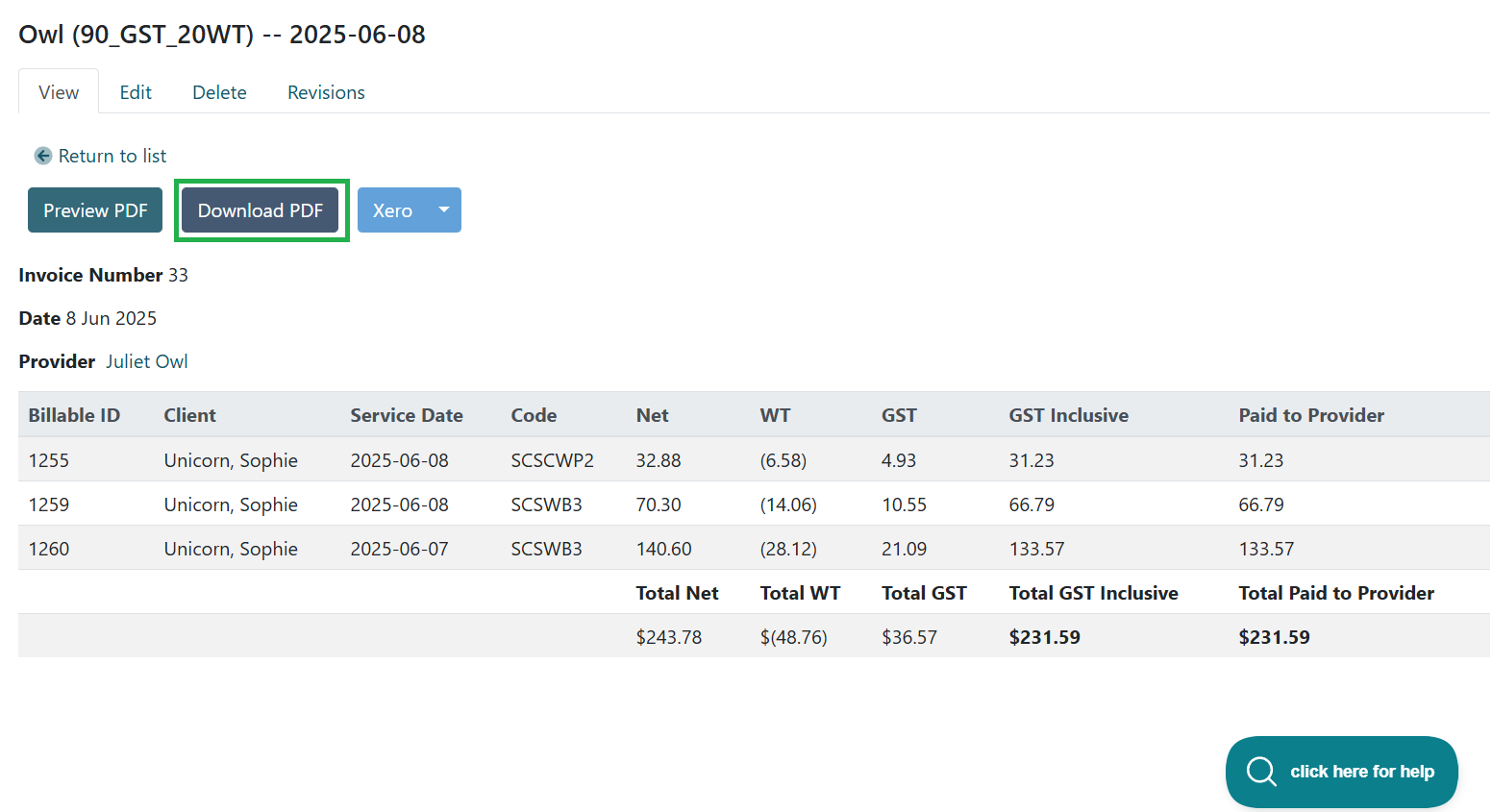This screenshot has height=812, width=1492.
Task: Click client Unicorn, Sophie in row 1255
Action: [x=231, y=460]
